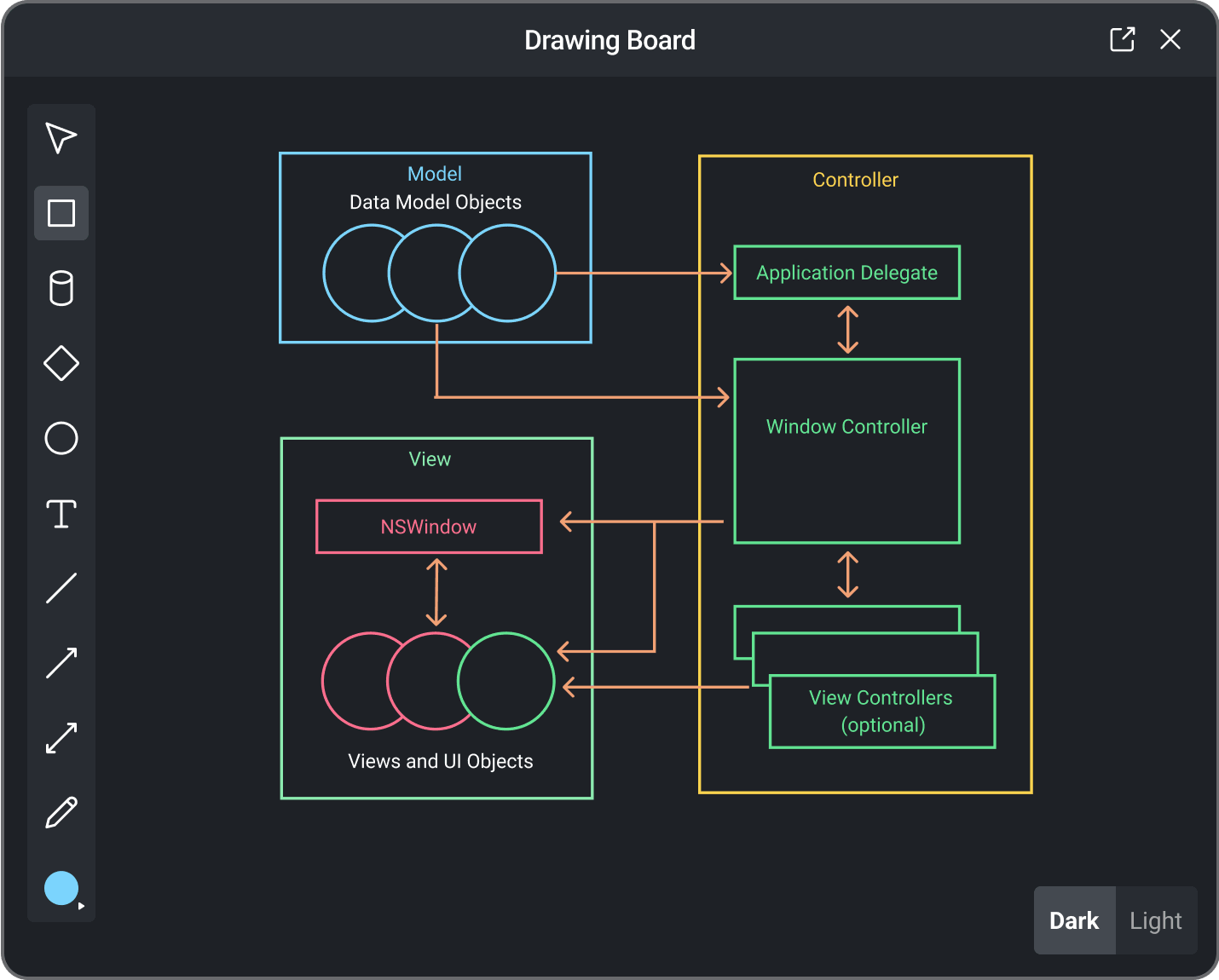Select the Application Delegate rectangle

click(846, 272)
